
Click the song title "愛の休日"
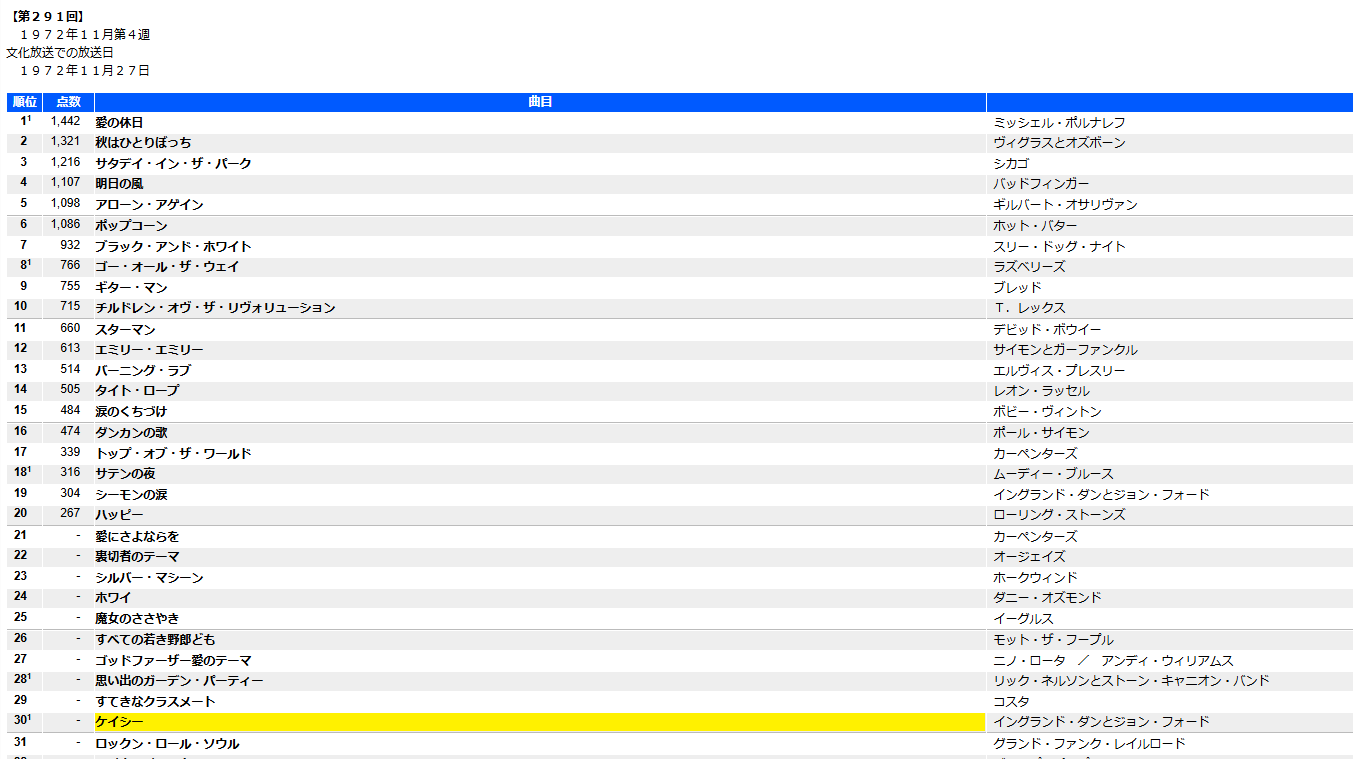119,122
